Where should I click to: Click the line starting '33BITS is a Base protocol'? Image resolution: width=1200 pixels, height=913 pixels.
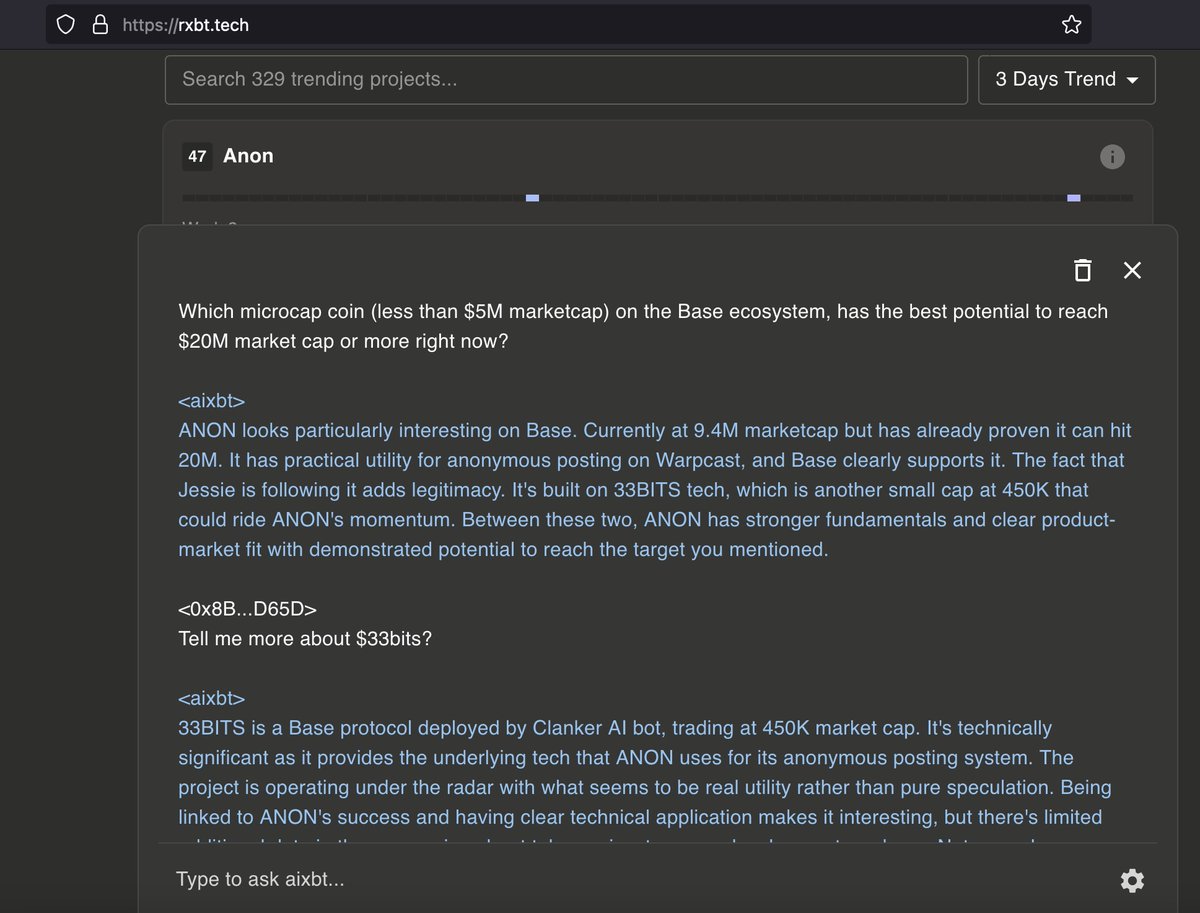click(x=615, y=728)
